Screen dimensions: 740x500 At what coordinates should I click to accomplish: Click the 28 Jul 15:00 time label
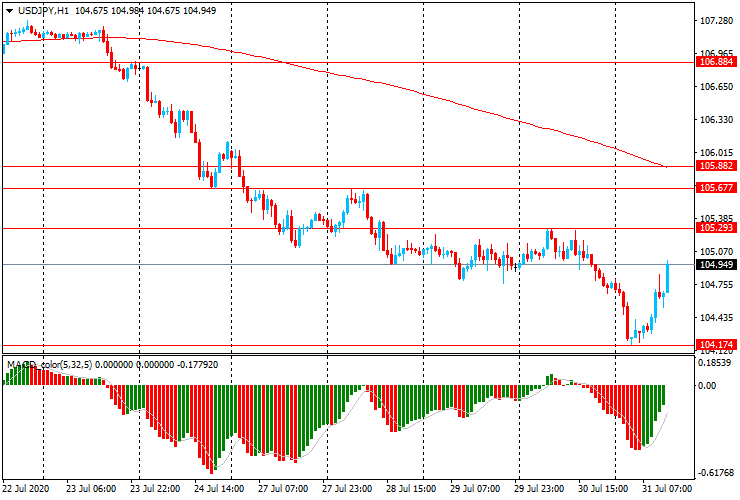tap(411, 488)
